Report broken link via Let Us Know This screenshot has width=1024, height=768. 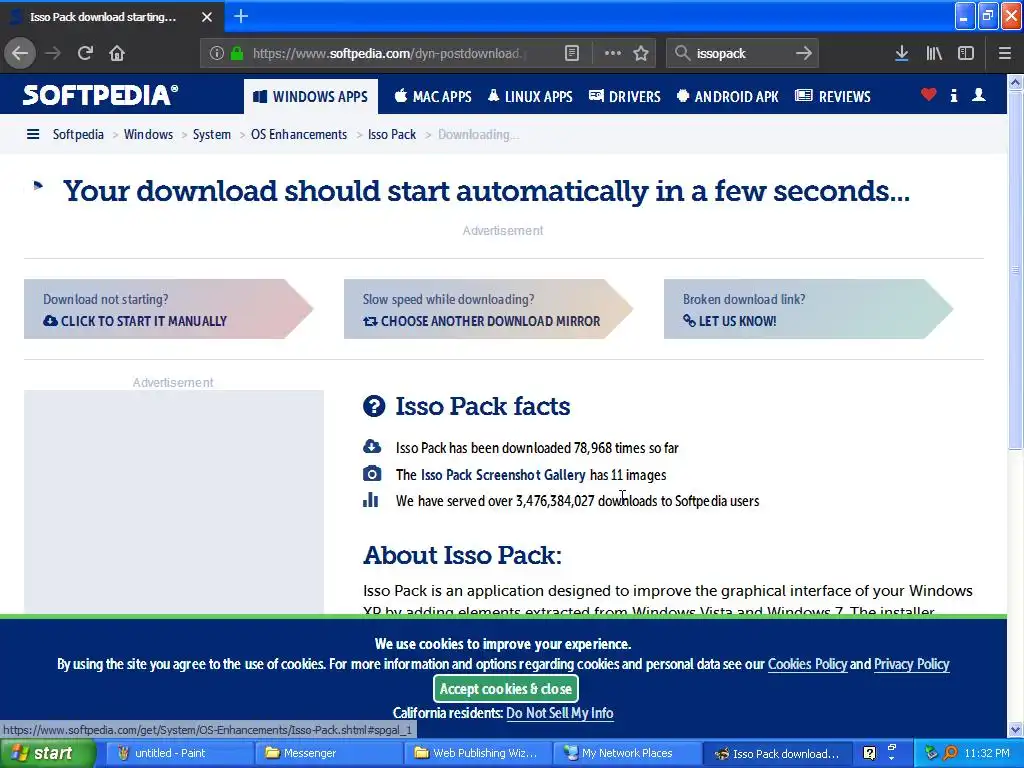808,309
